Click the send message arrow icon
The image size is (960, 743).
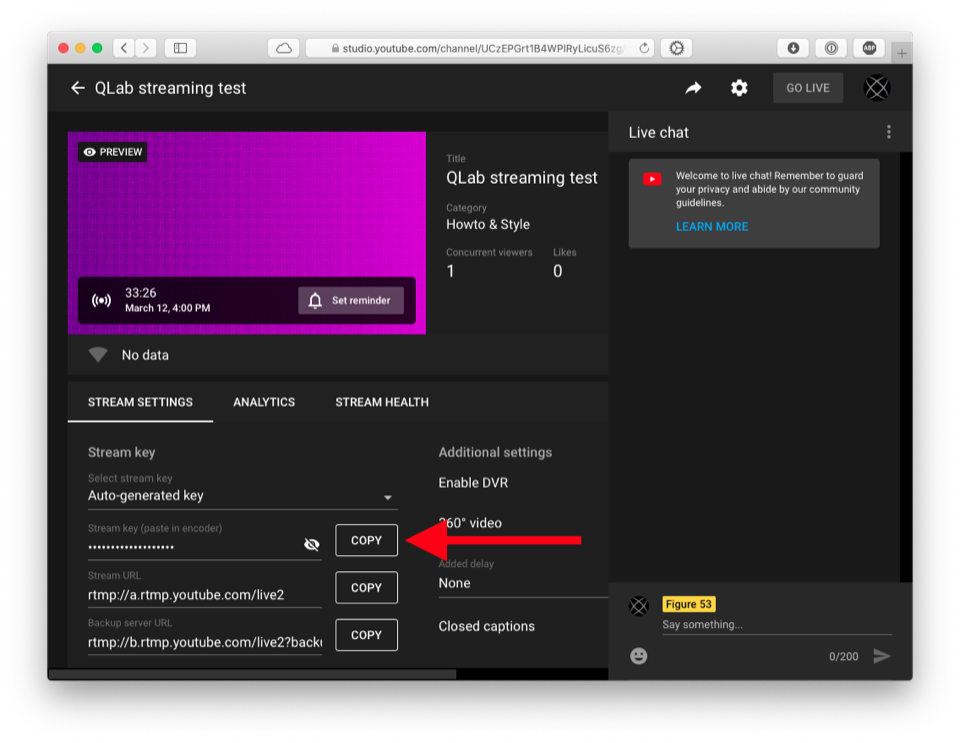[881, 656]
